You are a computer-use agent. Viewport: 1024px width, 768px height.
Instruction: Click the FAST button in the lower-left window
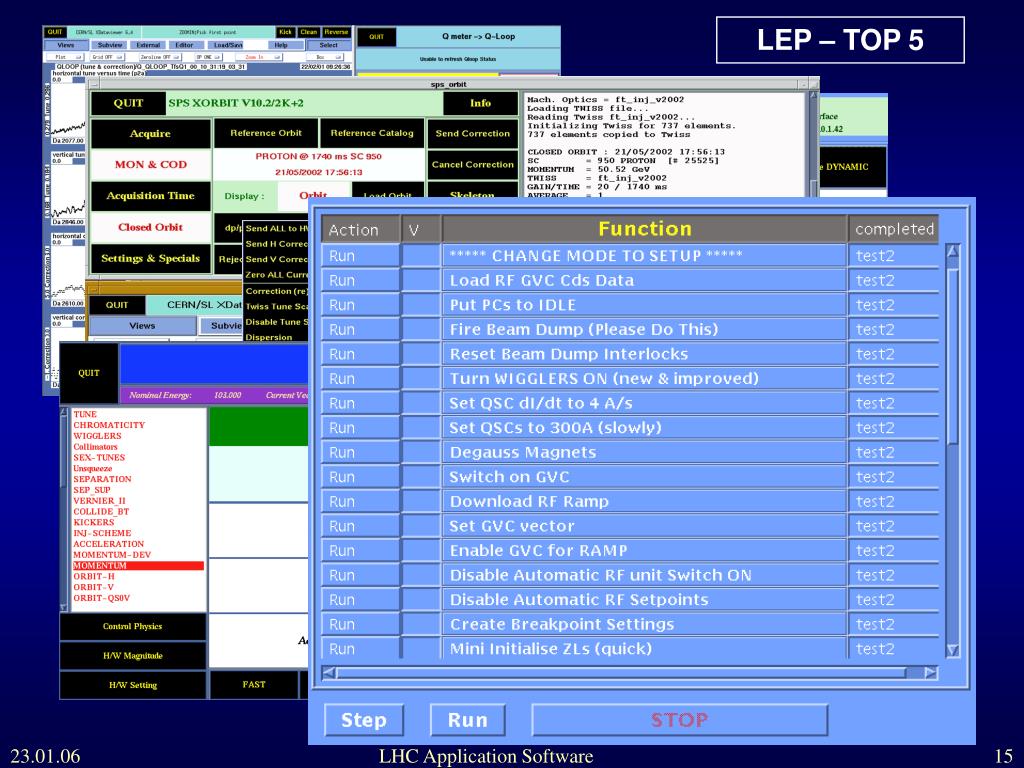tap(254, 685)
